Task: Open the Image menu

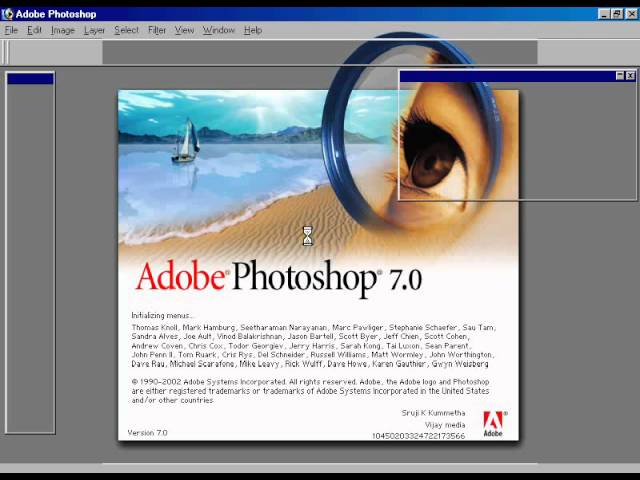Action: 63,30
